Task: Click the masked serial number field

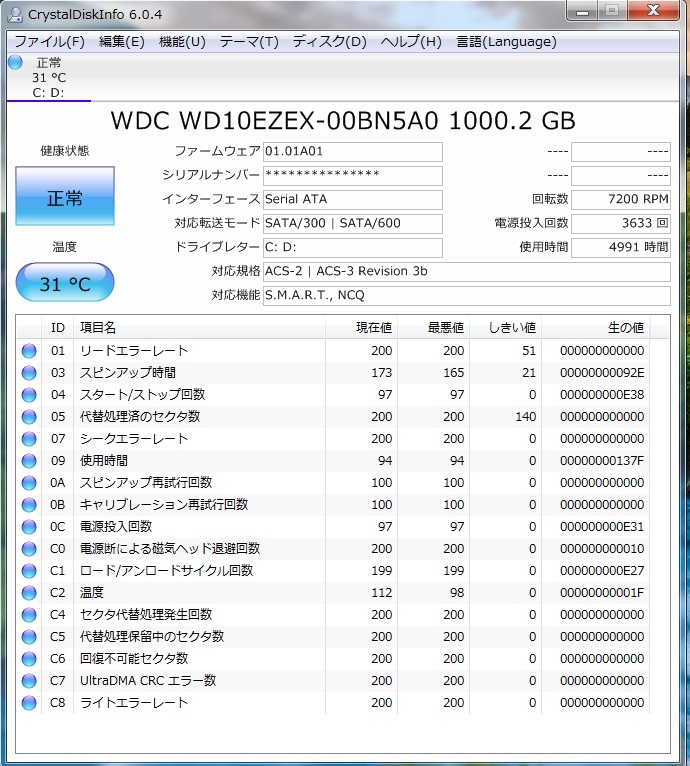Action: [x=353, y=175]
